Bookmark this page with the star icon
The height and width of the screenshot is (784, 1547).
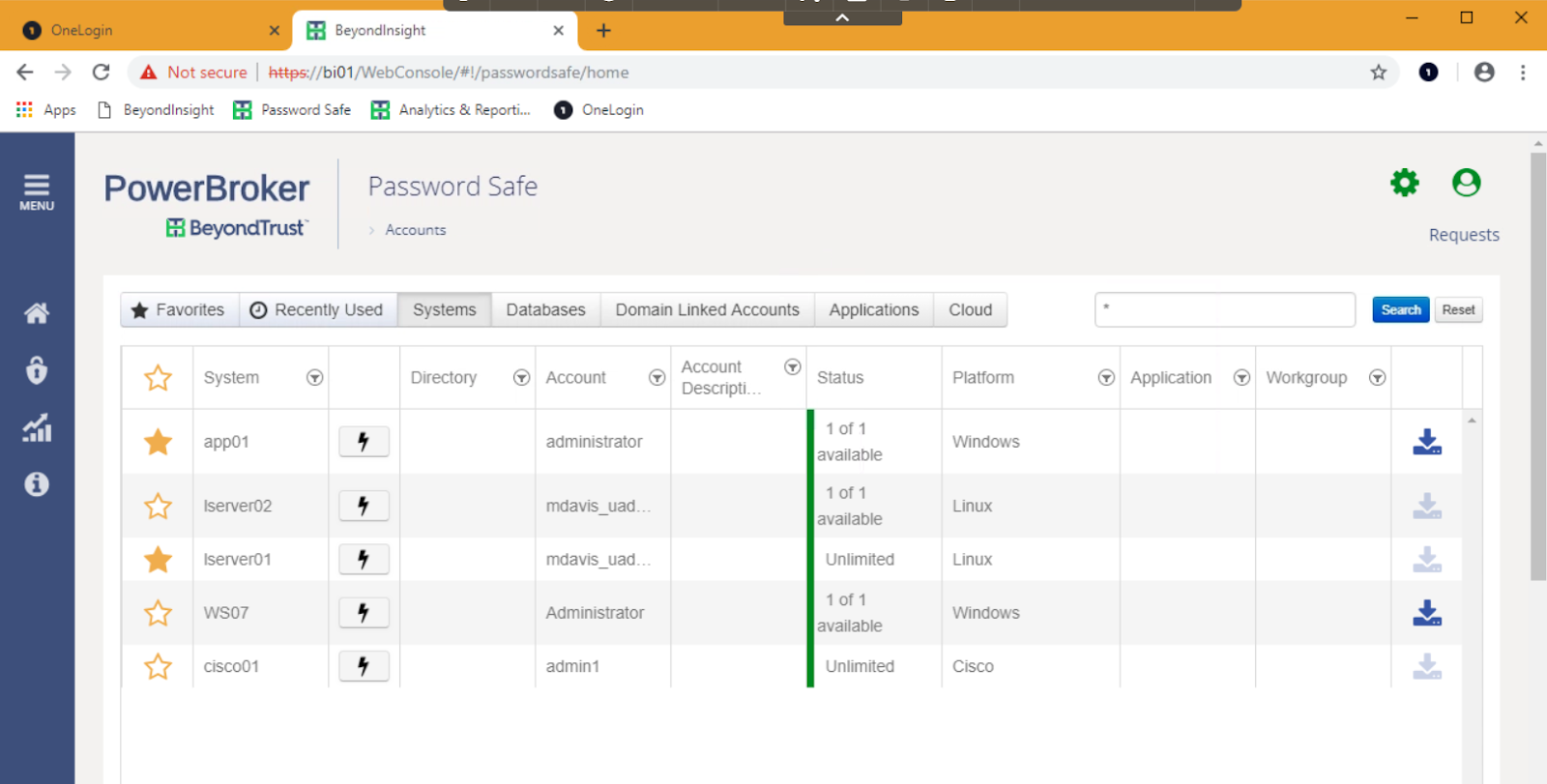pyautogui.click(x=1379, y=73)
